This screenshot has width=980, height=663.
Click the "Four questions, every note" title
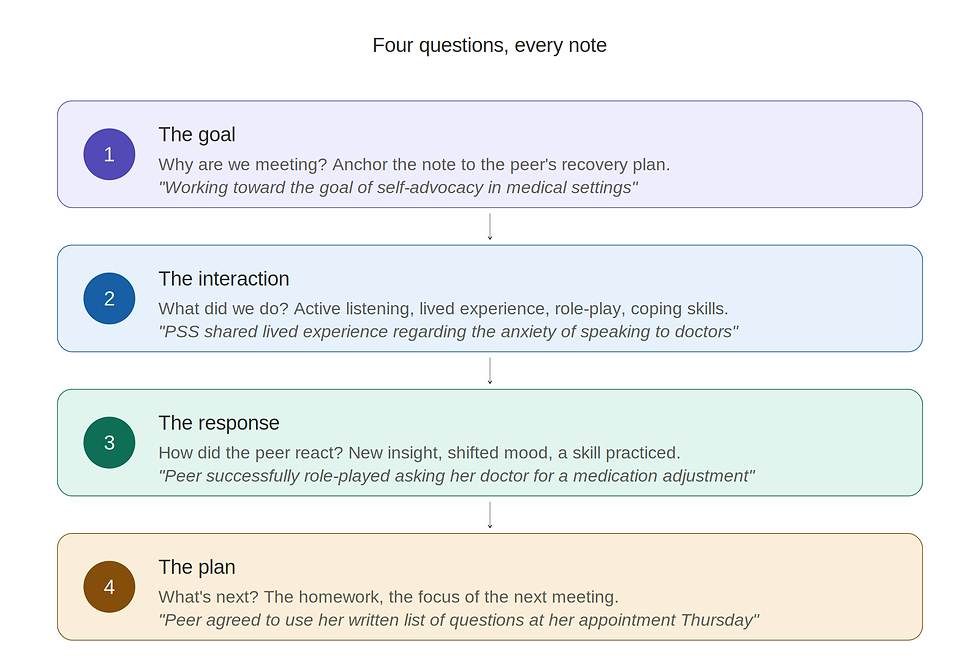pyautogui.click(x=489, y=45)
